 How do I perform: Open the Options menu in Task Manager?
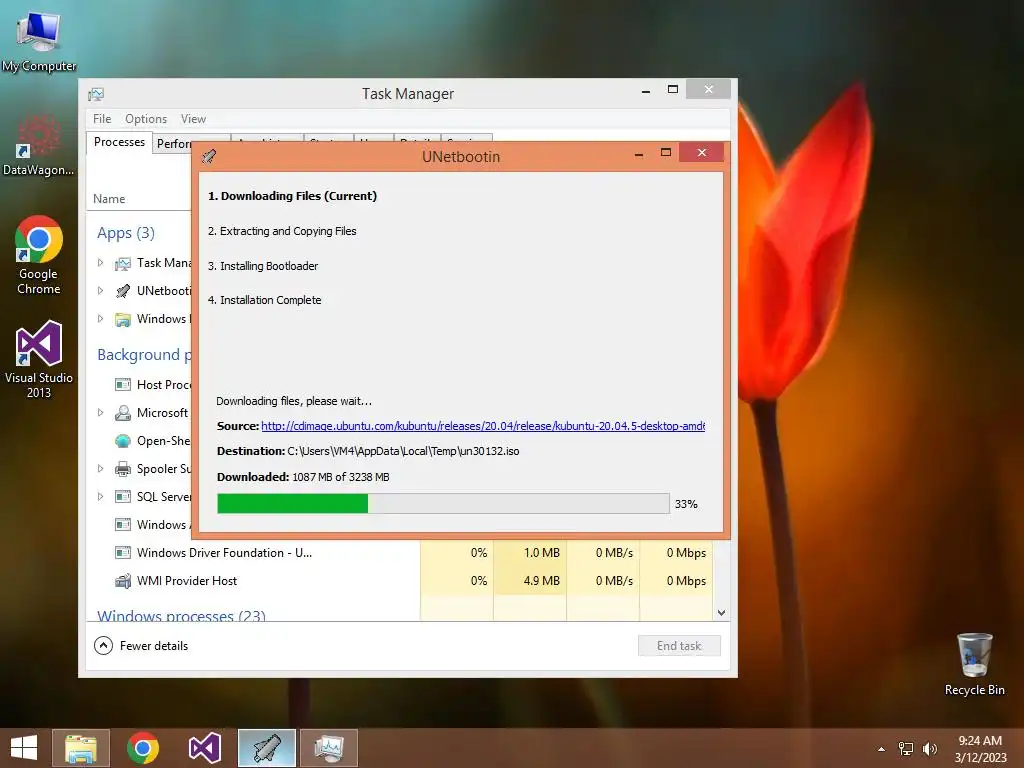pyautogui.click(x=146, y=119)
